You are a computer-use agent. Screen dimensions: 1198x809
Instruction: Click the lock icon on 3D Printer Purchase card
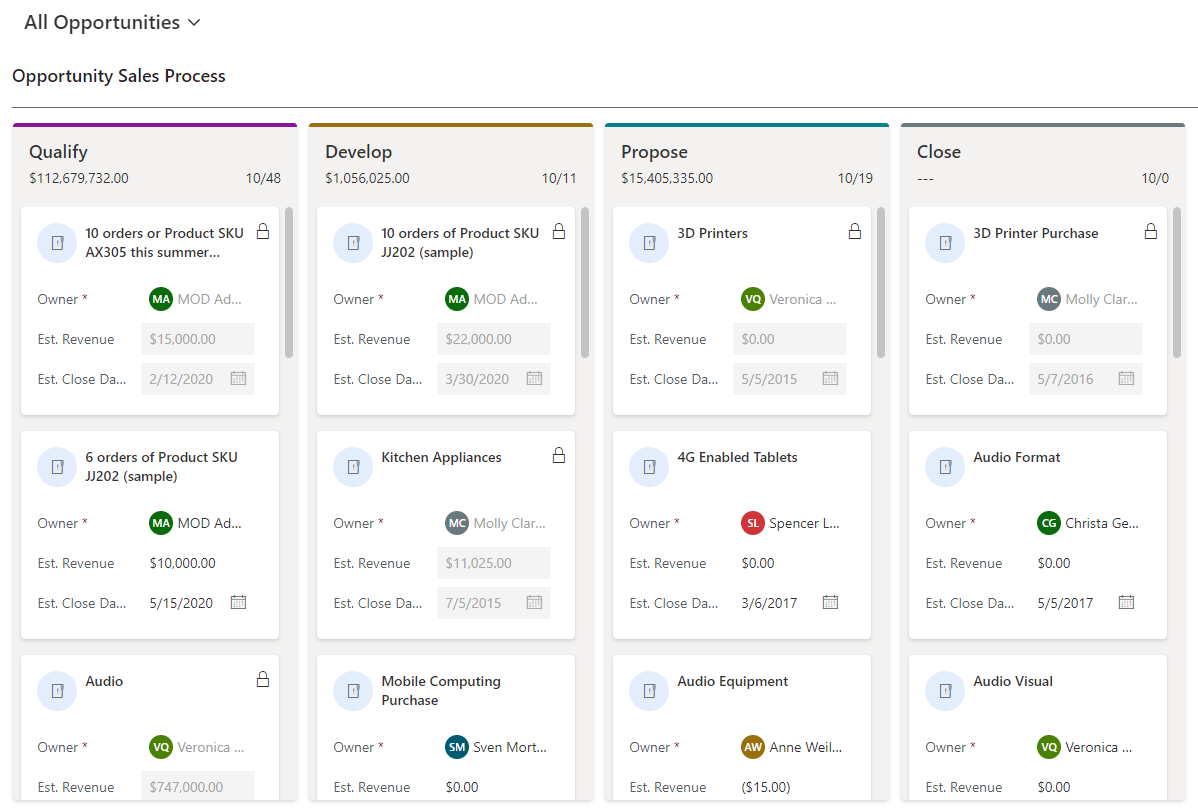click(1151, 231)
